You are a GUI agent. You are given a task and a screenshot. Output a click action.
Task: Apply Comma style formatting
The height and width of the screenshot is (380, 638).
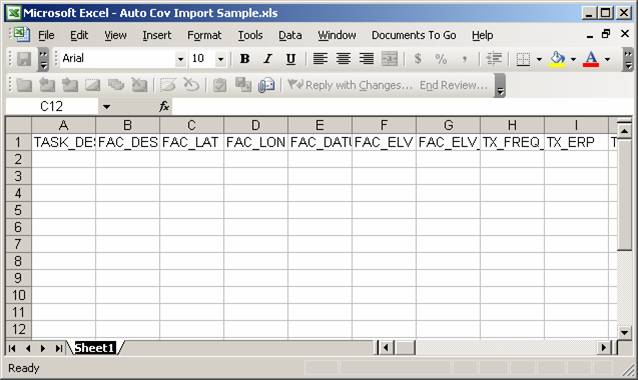464,59
